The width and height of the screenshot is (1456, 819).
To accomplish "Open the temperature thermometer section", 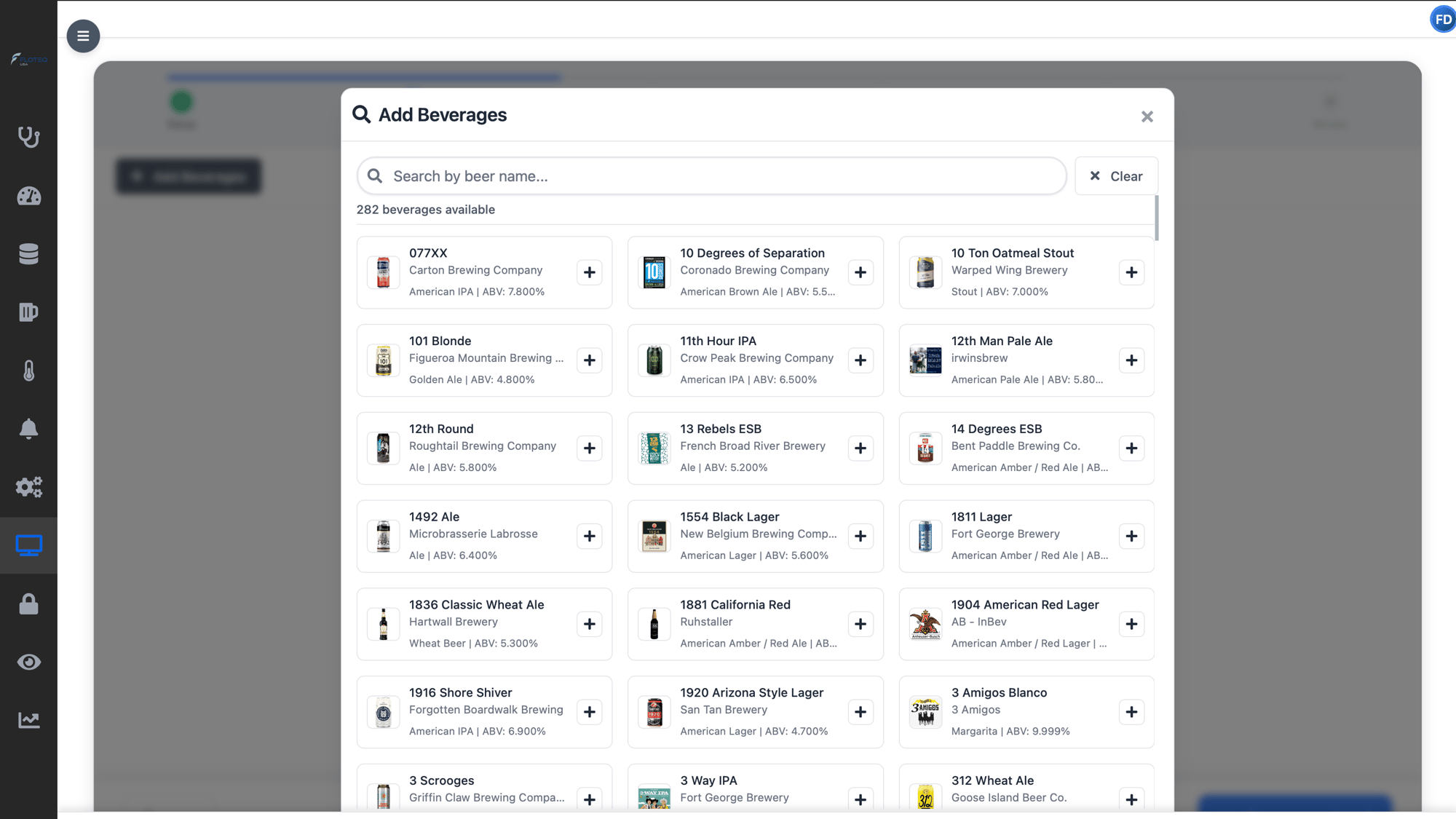I will tap(28, 371).
